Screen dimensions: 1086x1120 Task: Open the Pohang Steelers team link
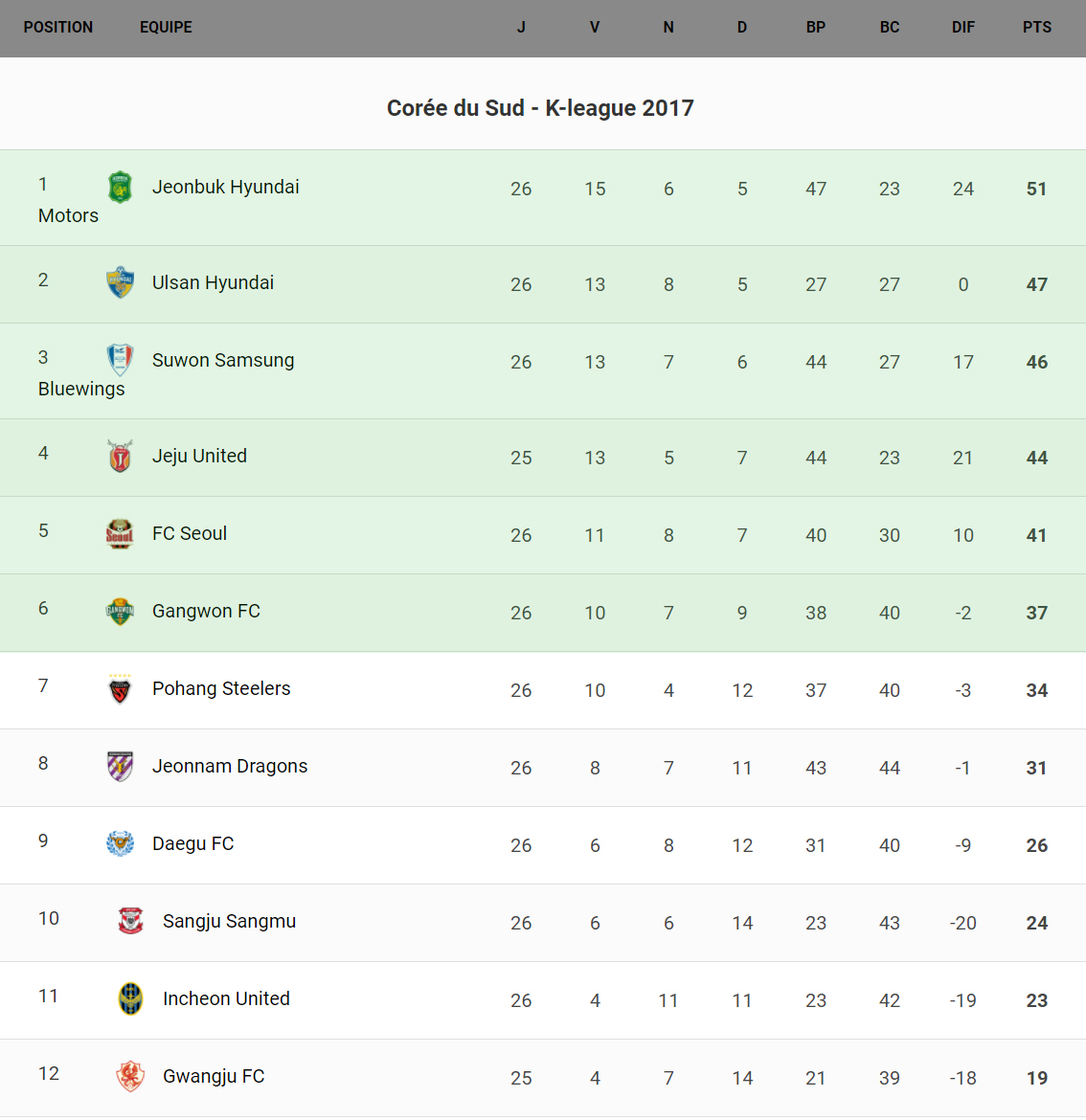(x=221, y=688)
